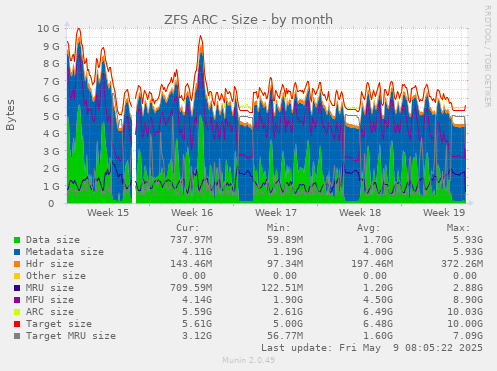
Task: Click the lime ARC size legend swatch
Action: pos(17,312)
